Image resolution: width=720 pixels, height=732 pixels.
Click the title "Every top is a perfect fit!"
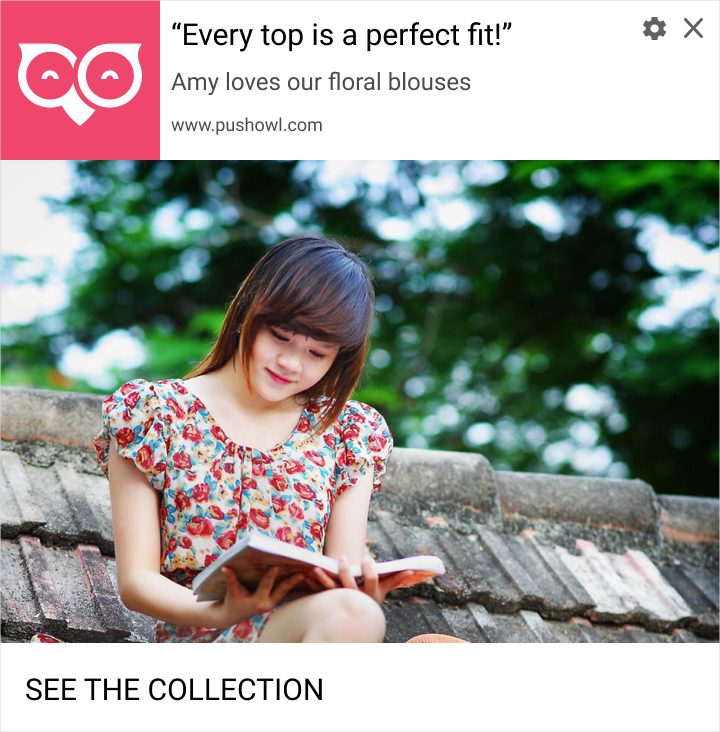(342, 35)
